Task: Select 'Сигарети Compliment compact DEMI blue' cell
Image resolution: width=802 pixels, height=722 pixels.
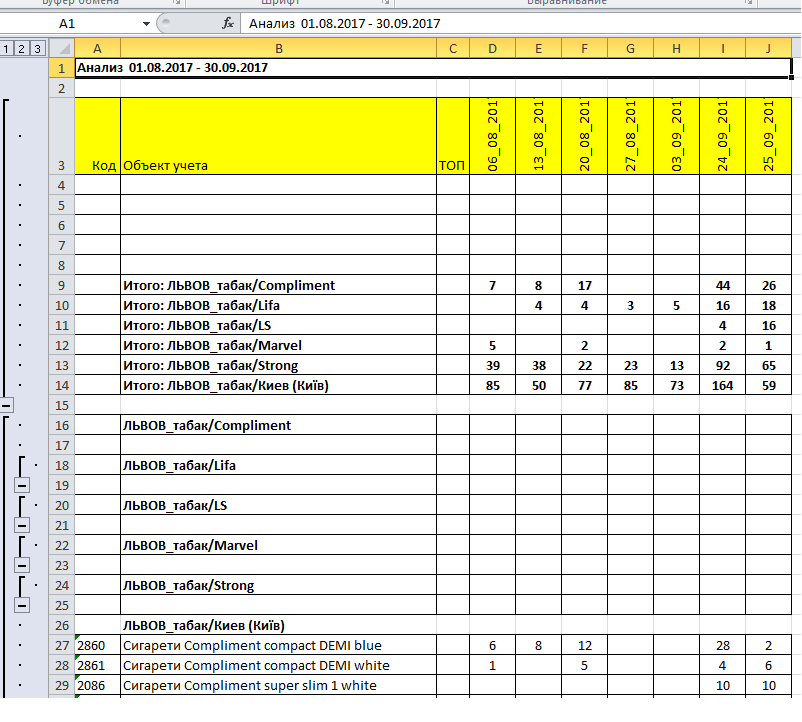Action: click(x=279, y=645)
